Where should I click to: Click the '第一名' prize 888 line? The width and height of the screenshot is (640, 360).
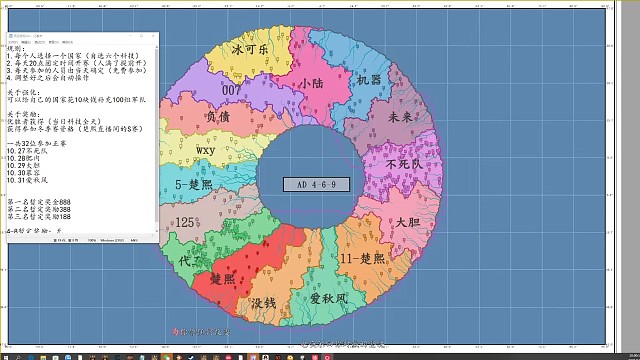pyautogui.click(x=39, y=202)
